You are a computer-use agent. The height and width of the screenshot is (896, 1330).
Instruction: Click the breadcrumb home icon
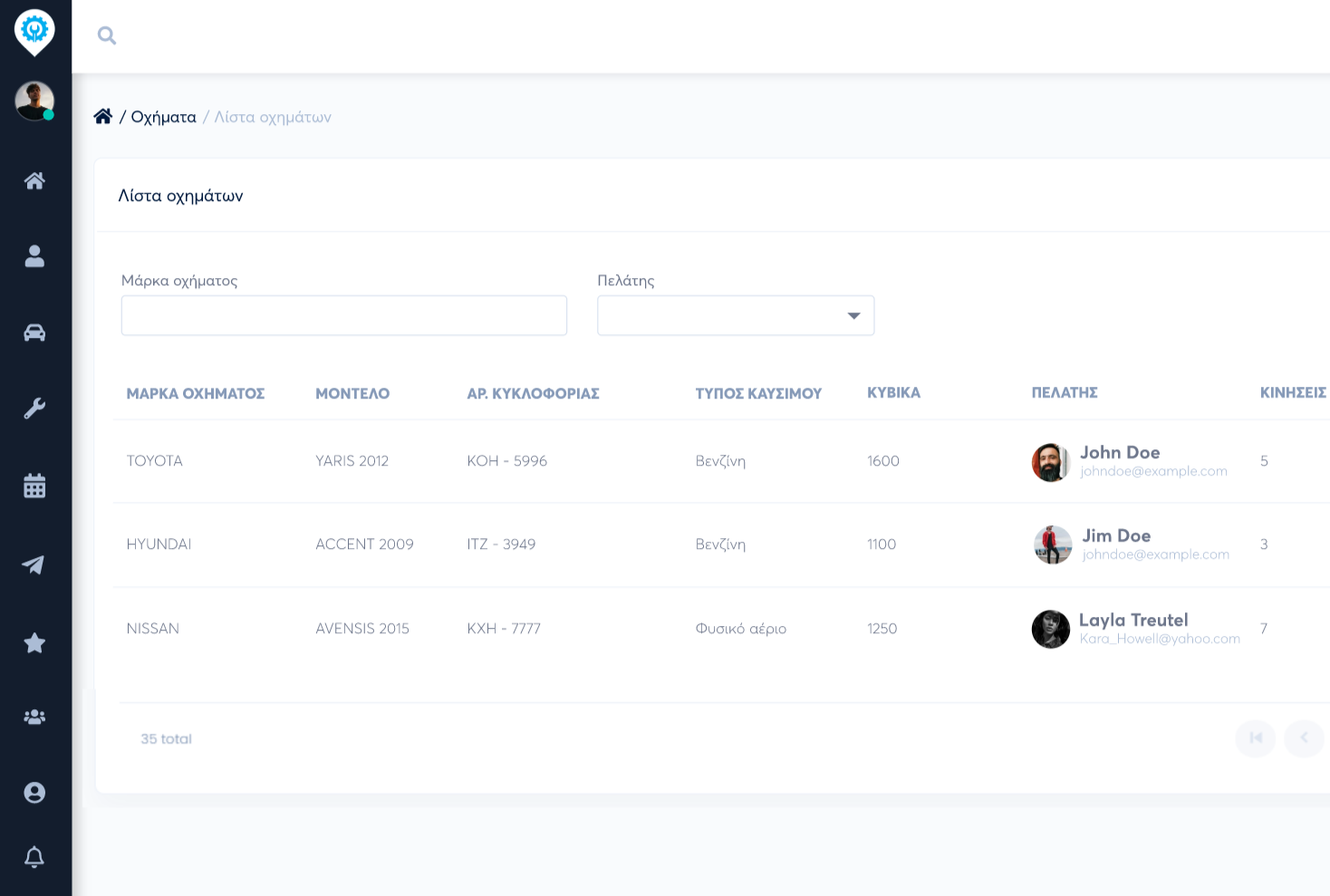(x=103, y=116)
